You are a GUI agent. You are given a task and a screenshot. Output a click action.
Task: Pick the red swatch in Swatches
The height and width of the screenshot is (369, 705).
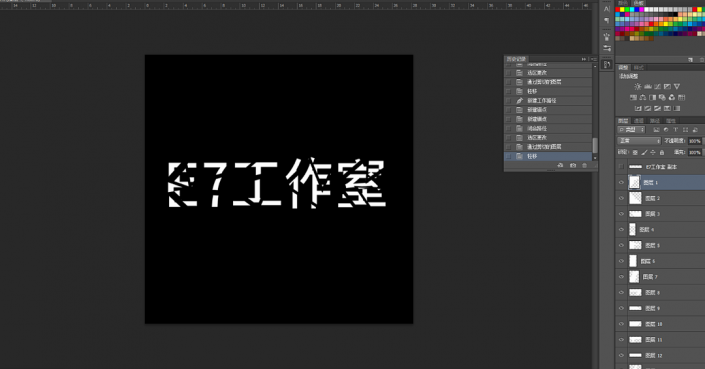tap(618, 9)
